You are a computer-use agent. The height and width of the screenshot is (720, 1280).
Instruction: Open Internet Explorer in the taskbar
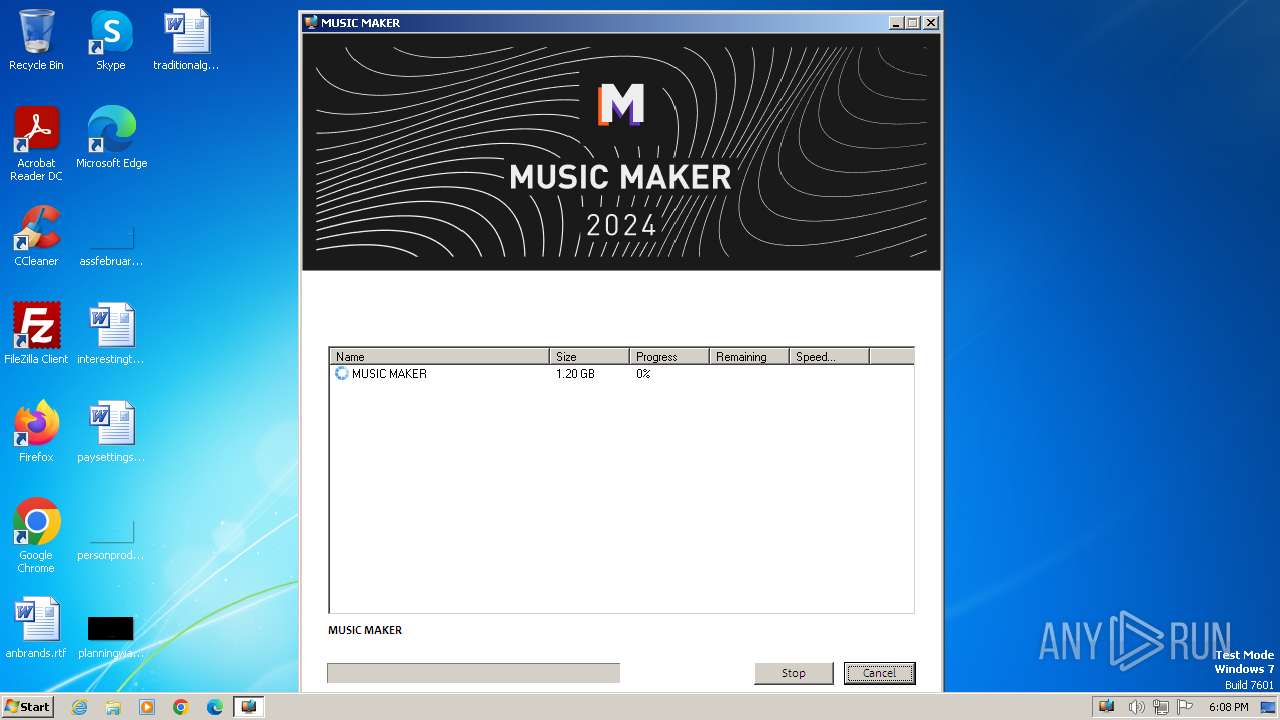(79, 707)
